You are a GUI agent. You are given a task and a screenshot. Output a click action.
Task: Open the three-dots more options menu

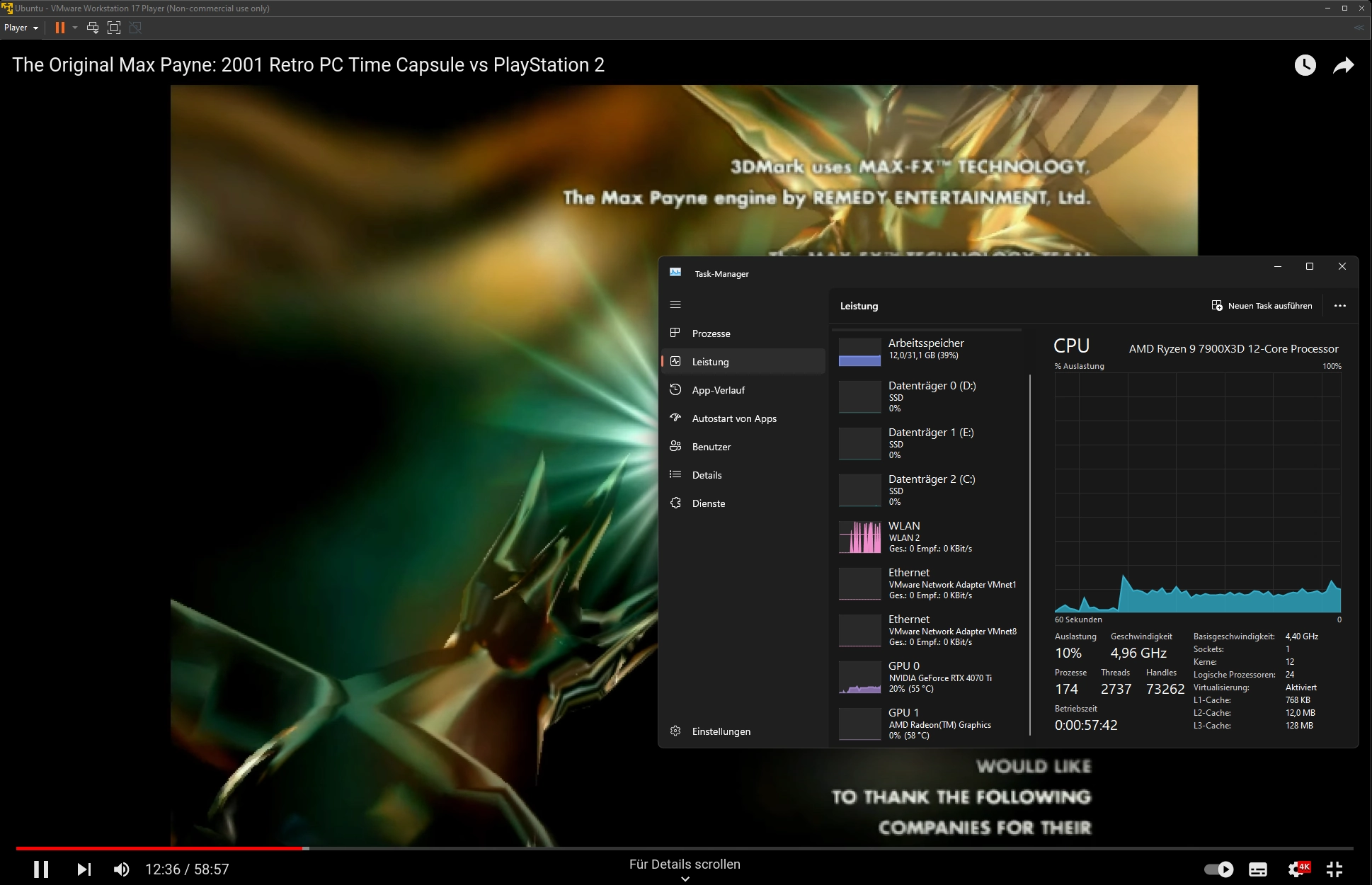(1340, 306)
